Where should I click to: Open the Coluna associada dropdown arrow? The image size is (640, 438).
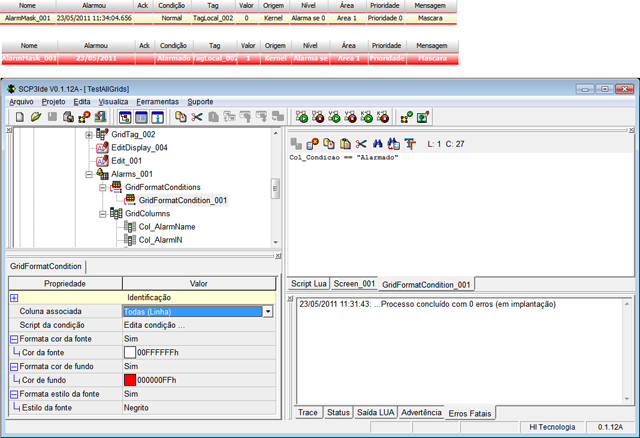[x=268, y=311]
